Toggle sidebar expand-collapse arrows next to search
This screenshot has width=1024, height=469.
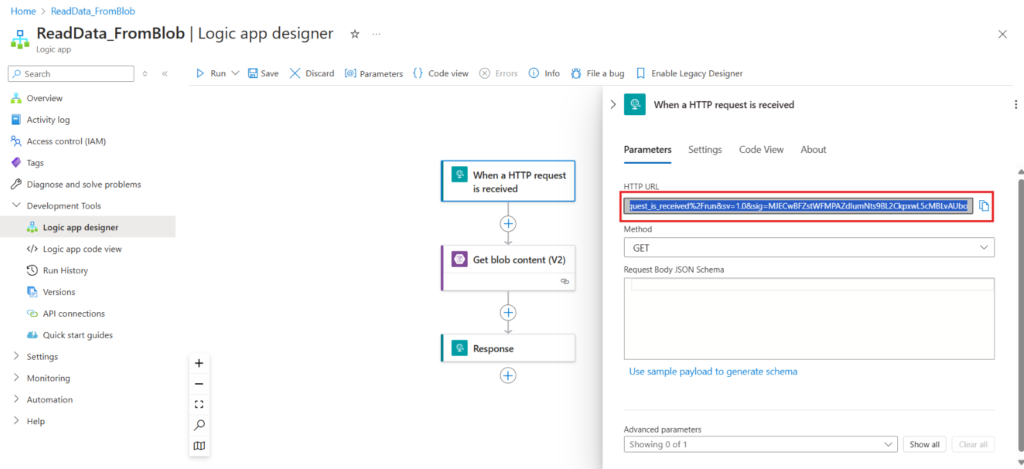[145, 74]
